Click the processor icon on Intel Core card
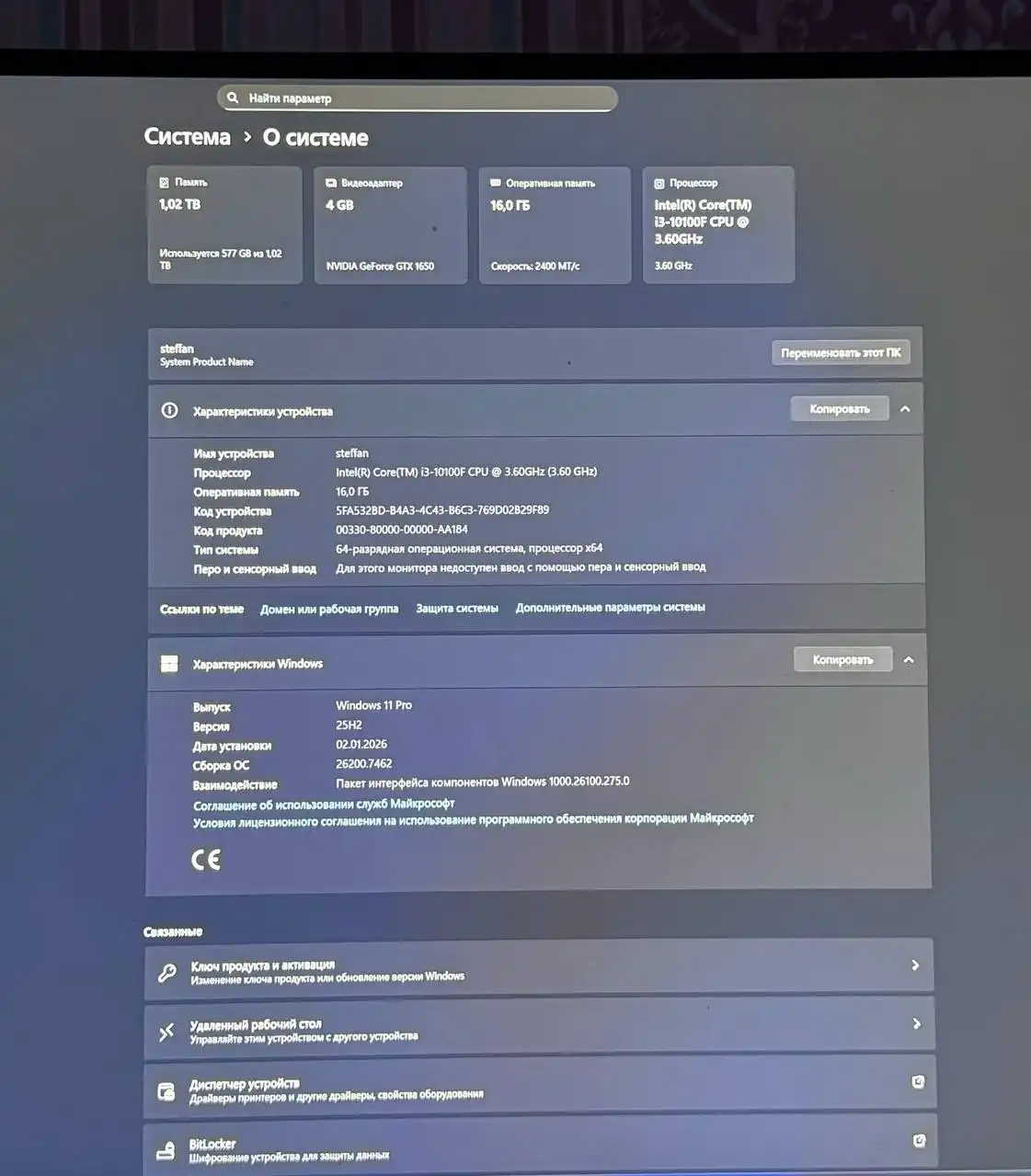Viewport: 1031px width, 1176px height. 660,182
